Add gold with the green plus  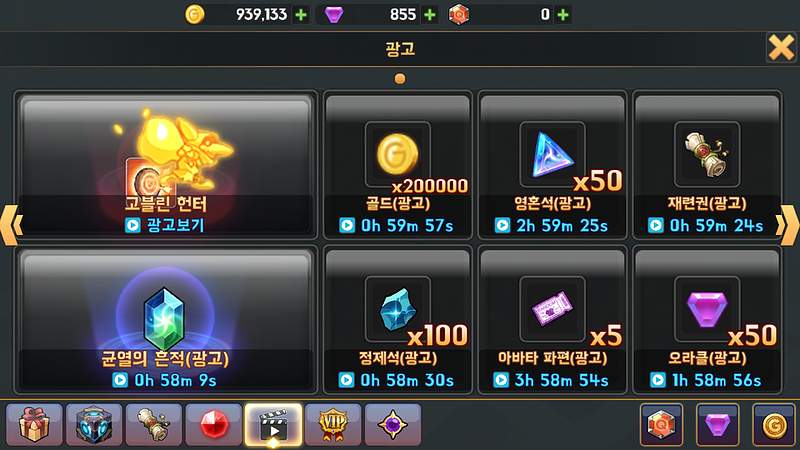coord(301,15)
